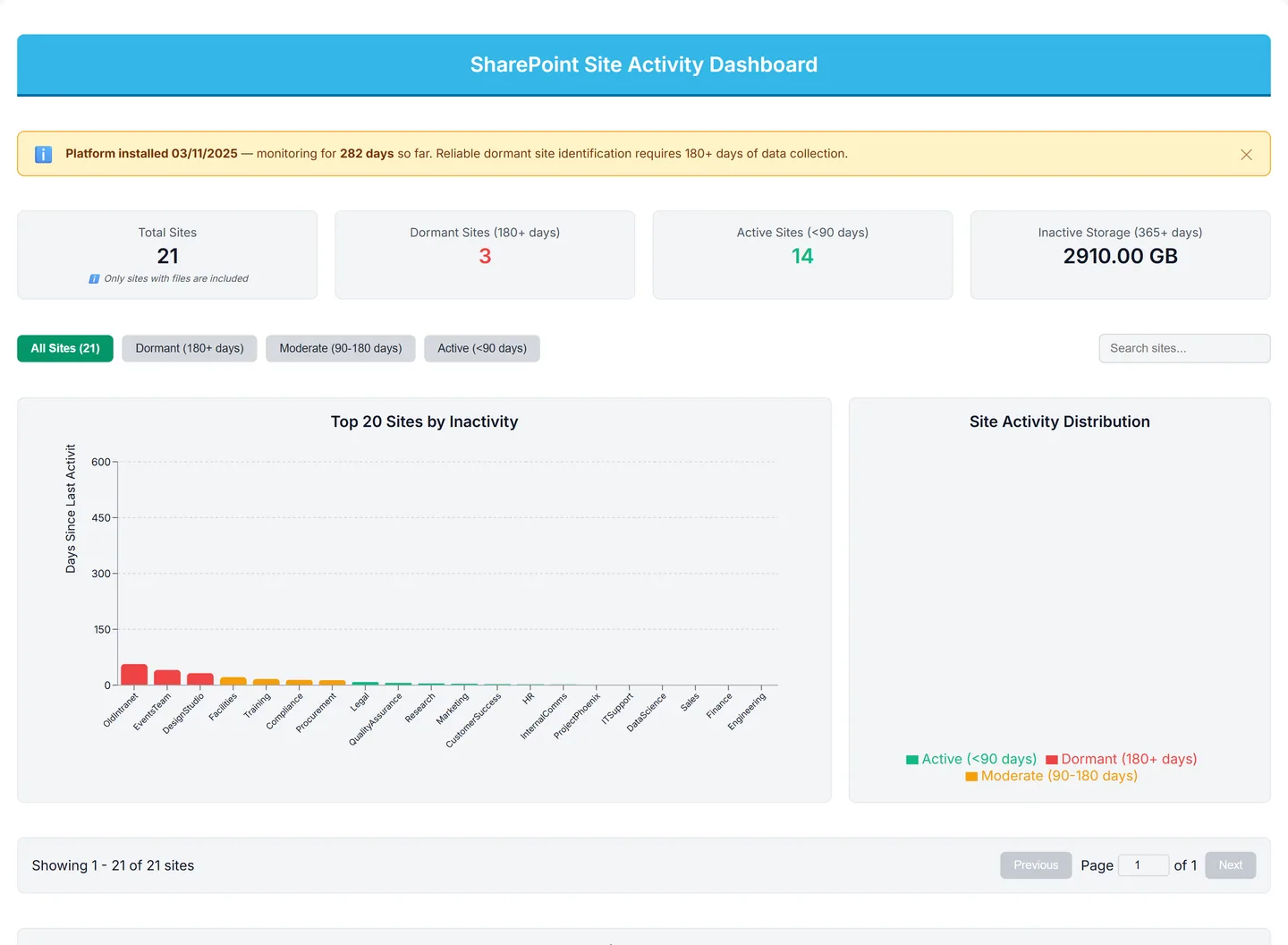Click the CustomerSuccess axis label
Viewport: 1288px width, 945px height.
pos(473,721)
